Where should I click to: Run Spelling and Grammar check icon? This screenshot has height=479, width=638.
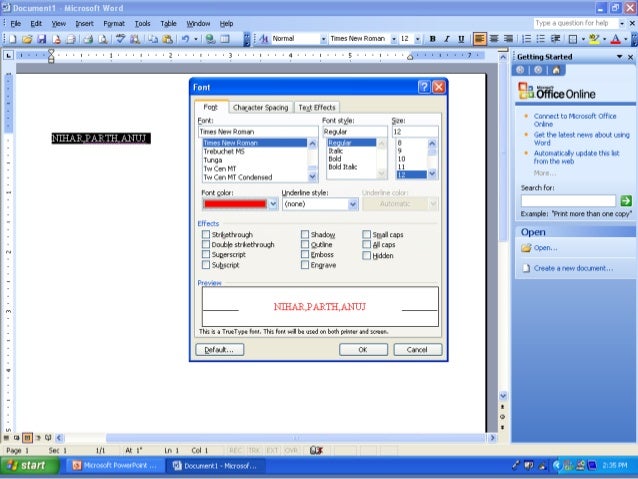point(120,39)
